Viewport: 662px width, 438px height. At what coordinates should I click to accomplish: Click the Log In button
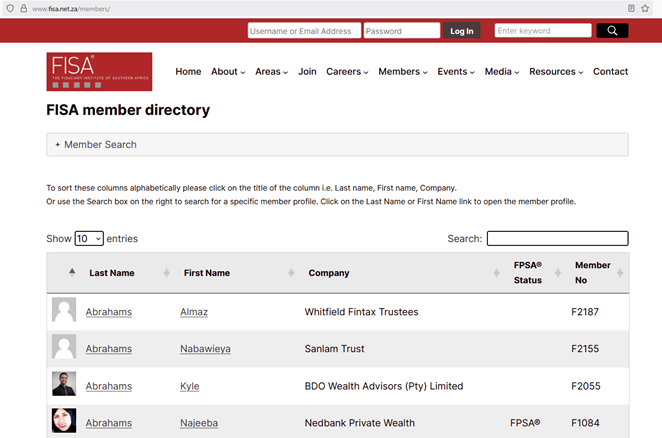tap(461, 31)
